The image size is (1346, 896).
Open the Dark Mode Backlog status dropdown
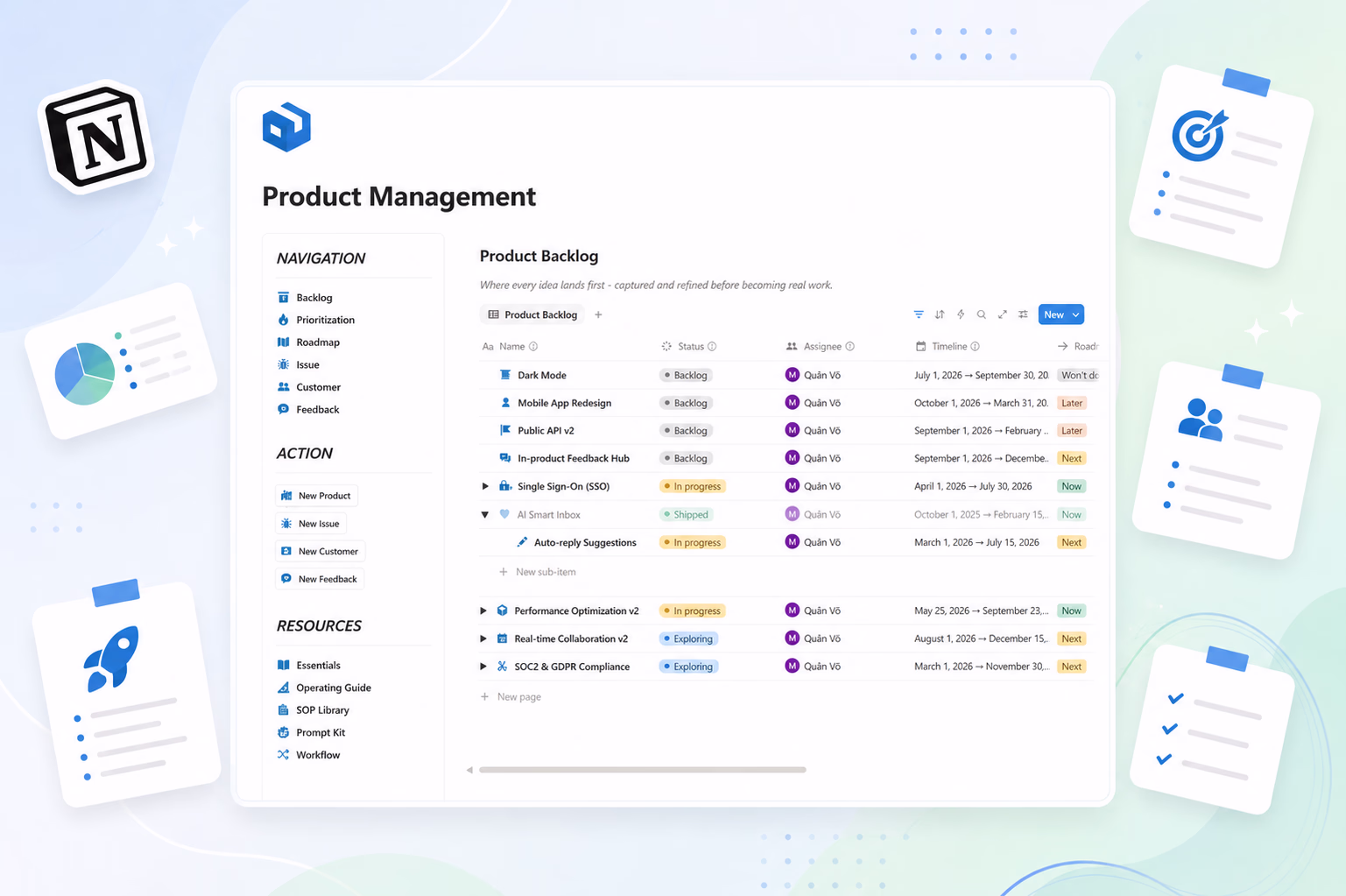pos(685,375)
